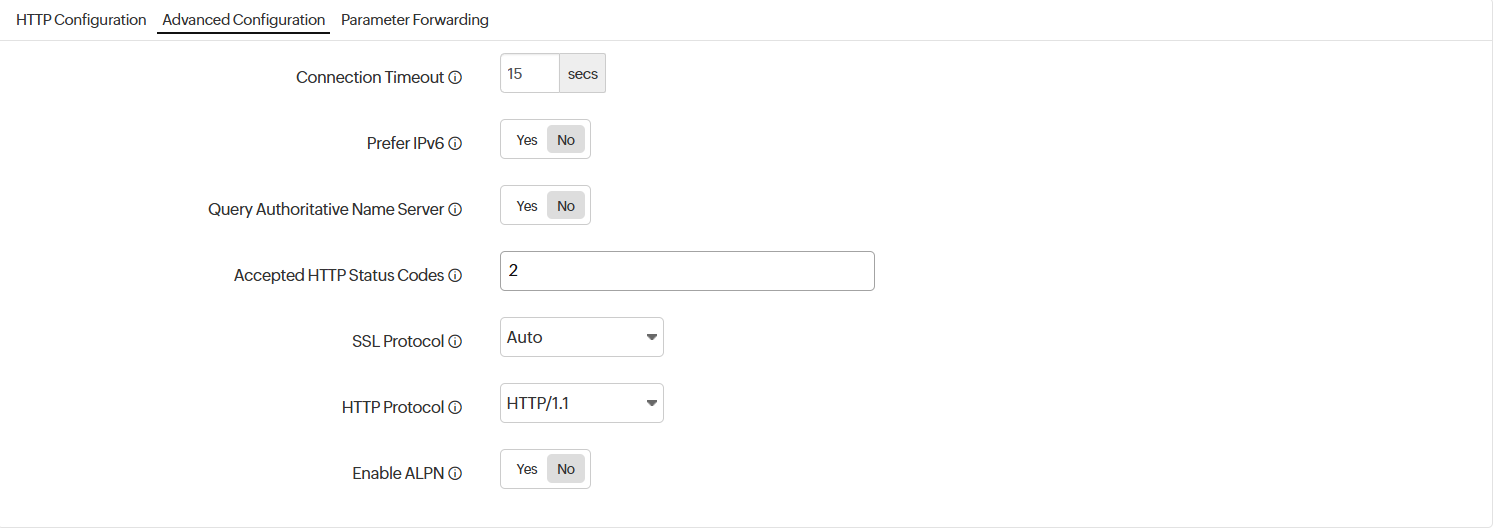Focus the Connection Timeout input field
Viewport: 1501px width, 528px height.
coord(529,74)
